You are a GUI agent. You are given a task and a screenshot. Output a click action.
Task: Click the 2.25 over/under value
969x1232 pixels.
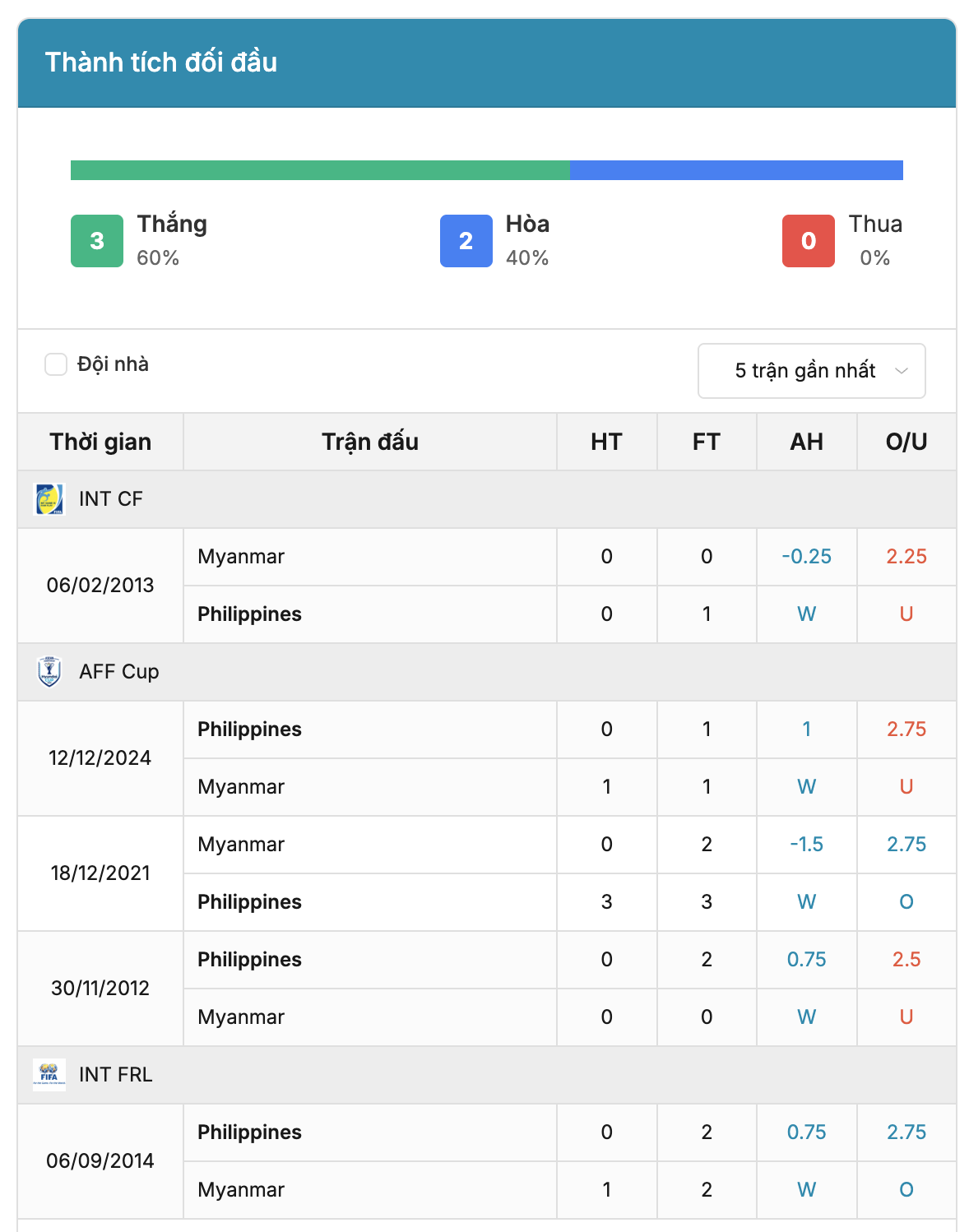click(x=906, y=557)
